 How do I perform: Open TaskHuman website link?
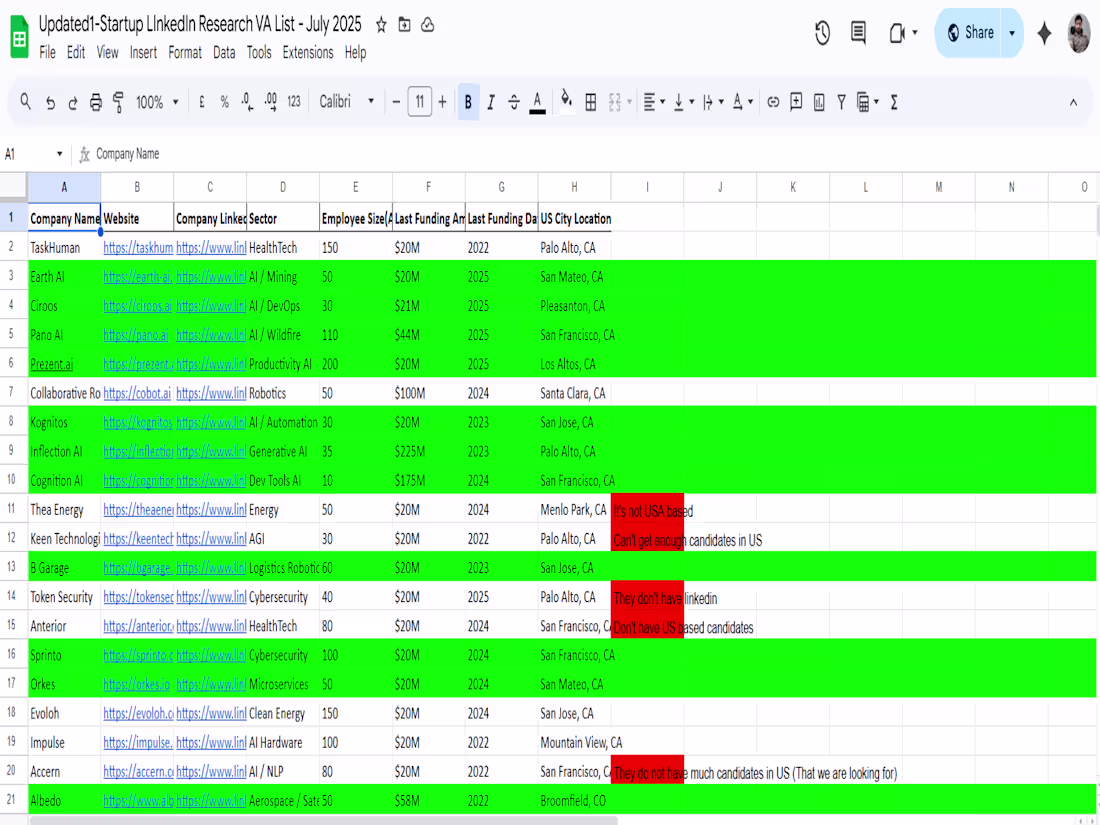tap(138, 248)
